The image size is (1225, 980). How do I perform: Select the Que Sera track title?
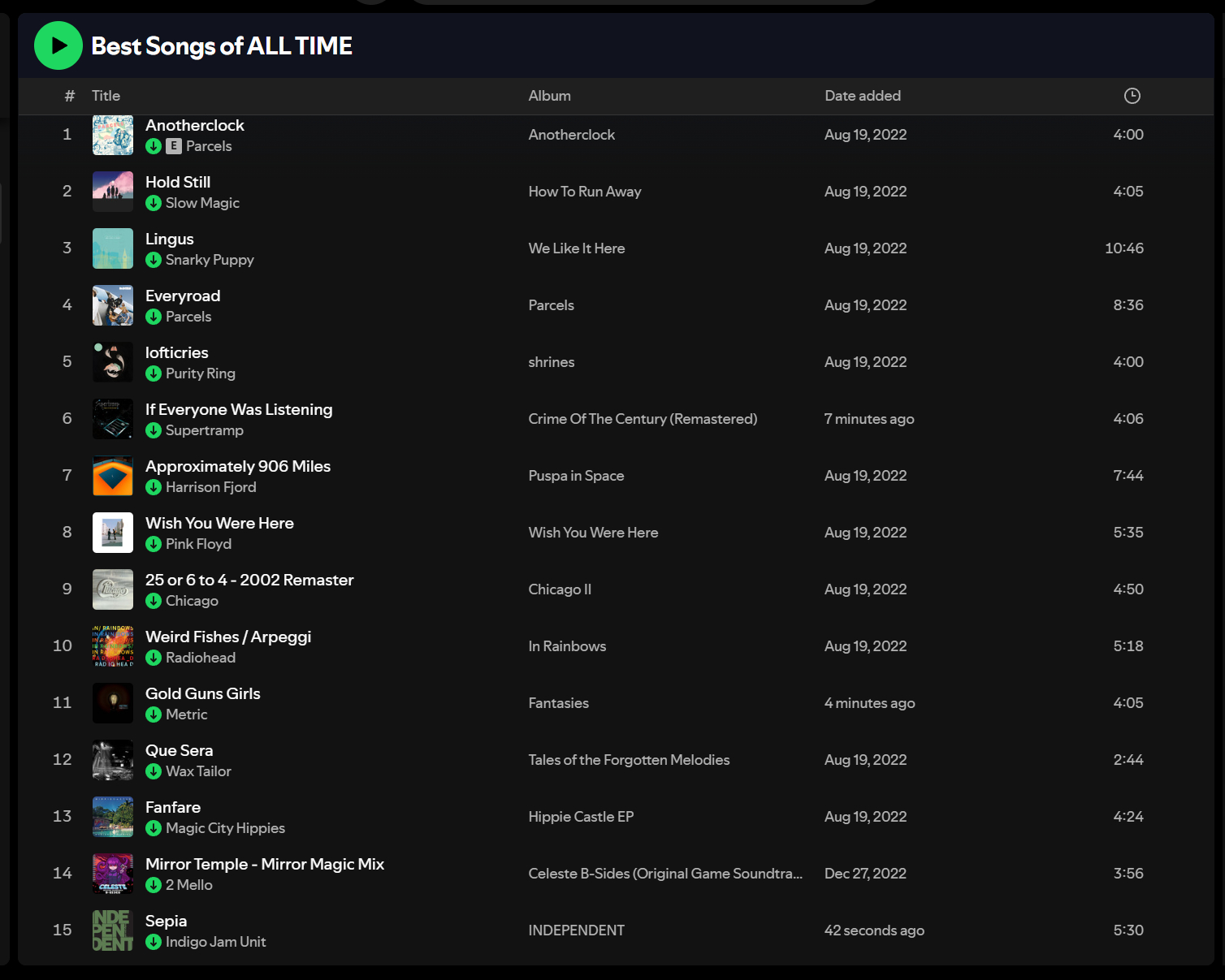(179, 750)
